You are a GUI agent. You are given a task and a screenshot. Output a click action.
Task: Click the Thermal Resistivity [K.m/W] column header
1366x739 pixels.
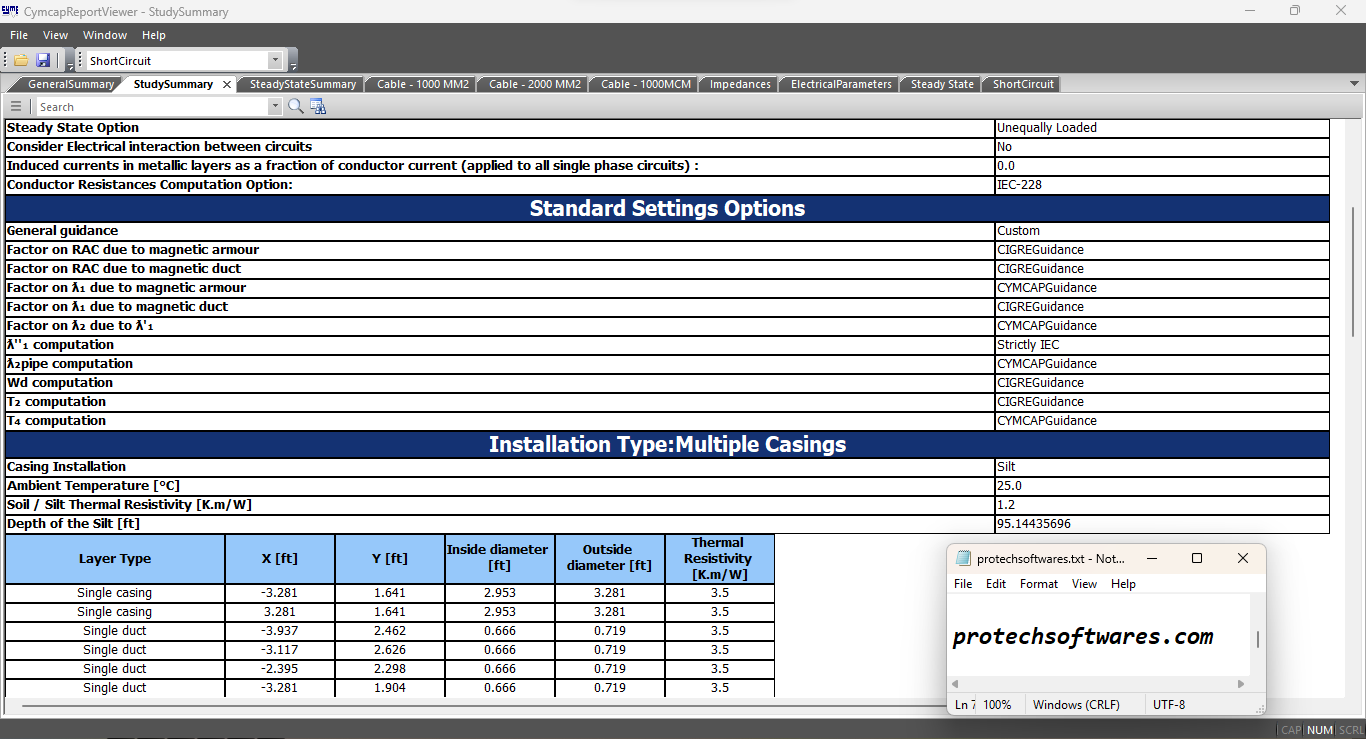pos(719,559)
